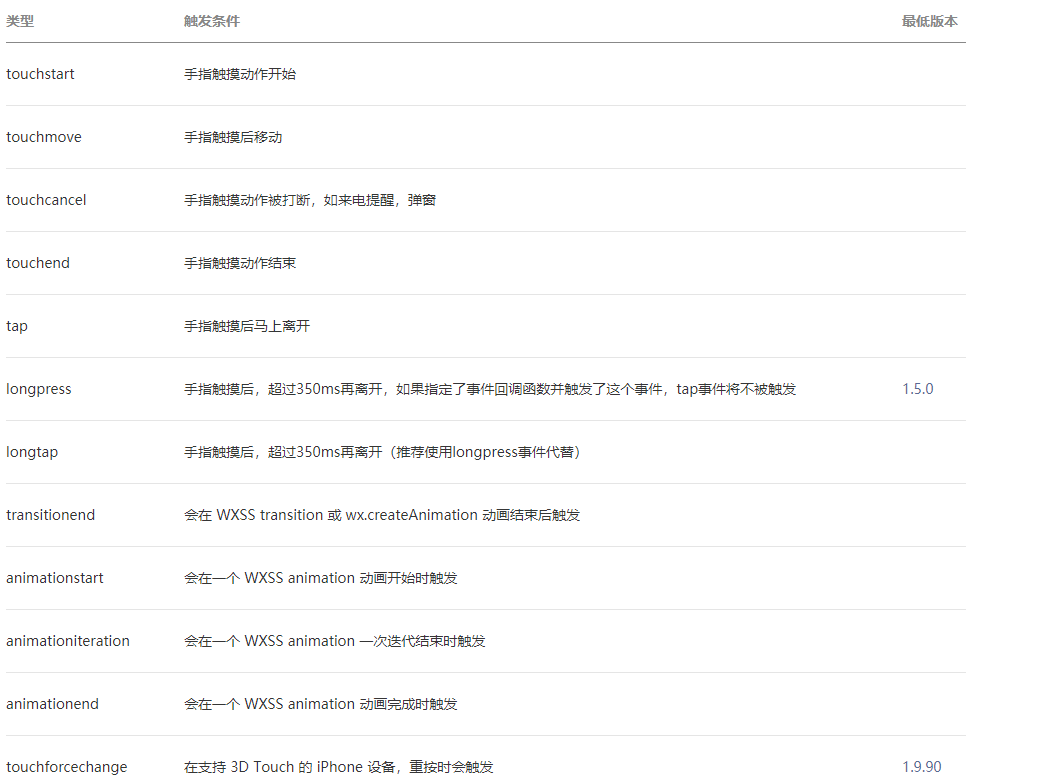Select the touchstart event name

click(x=40, y=74)
